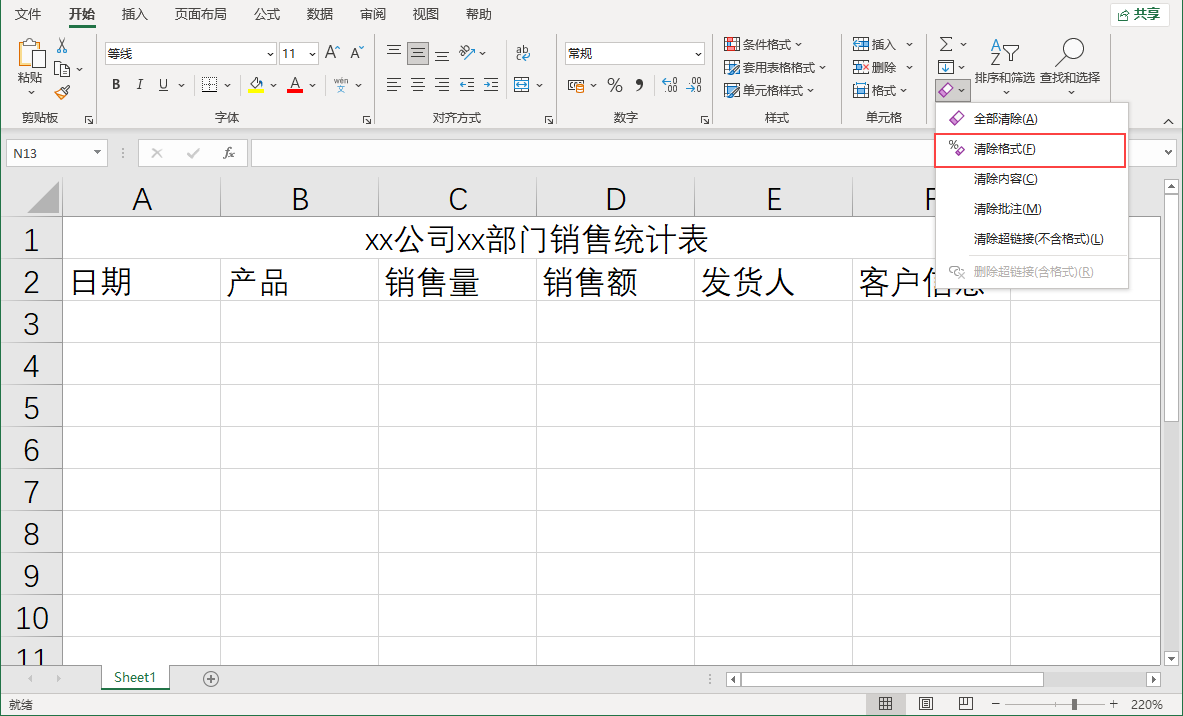1183x716 pixels.
Task: Click top align icon
Action: coord(394,53)
